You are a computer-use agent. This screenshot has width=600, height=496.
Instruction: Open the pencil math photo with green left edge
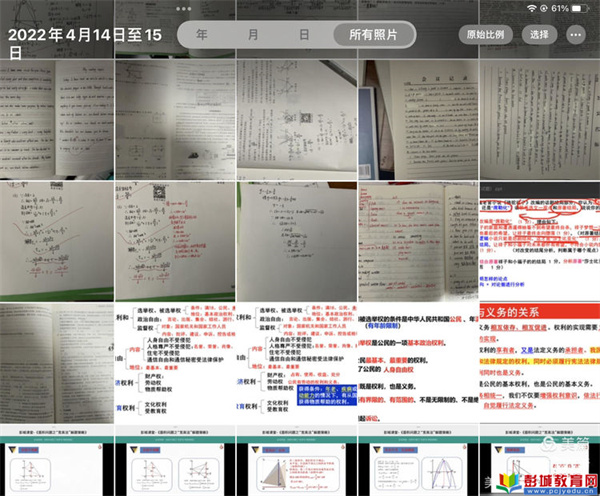click(x=297, y=241)
